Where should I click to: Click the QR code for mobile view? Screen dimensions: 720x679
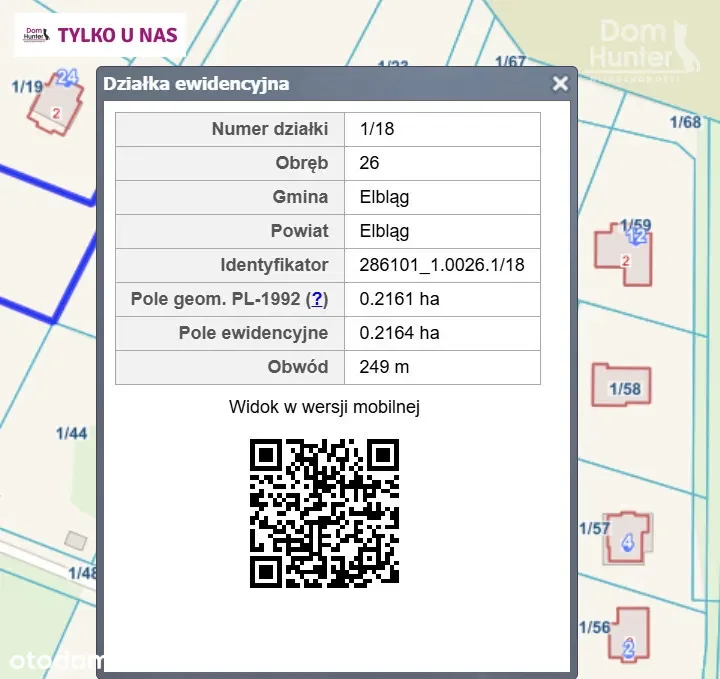[x=324, y=512]
